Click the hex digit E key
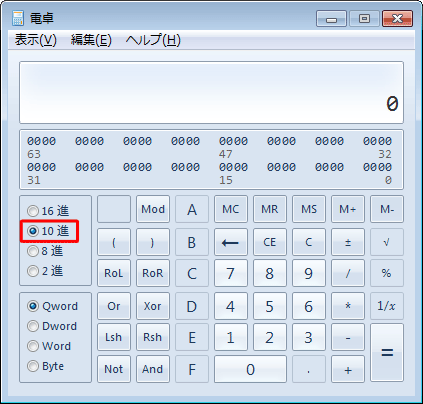This screenshot has width=423, height=404. (192, 337)
